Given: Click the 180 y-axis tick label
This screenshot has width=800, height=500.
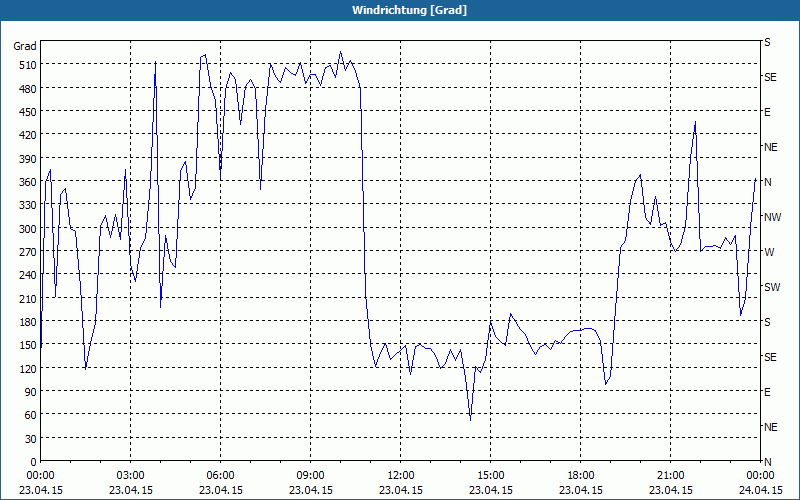Looking at the screenshot, I should point(28,322).
